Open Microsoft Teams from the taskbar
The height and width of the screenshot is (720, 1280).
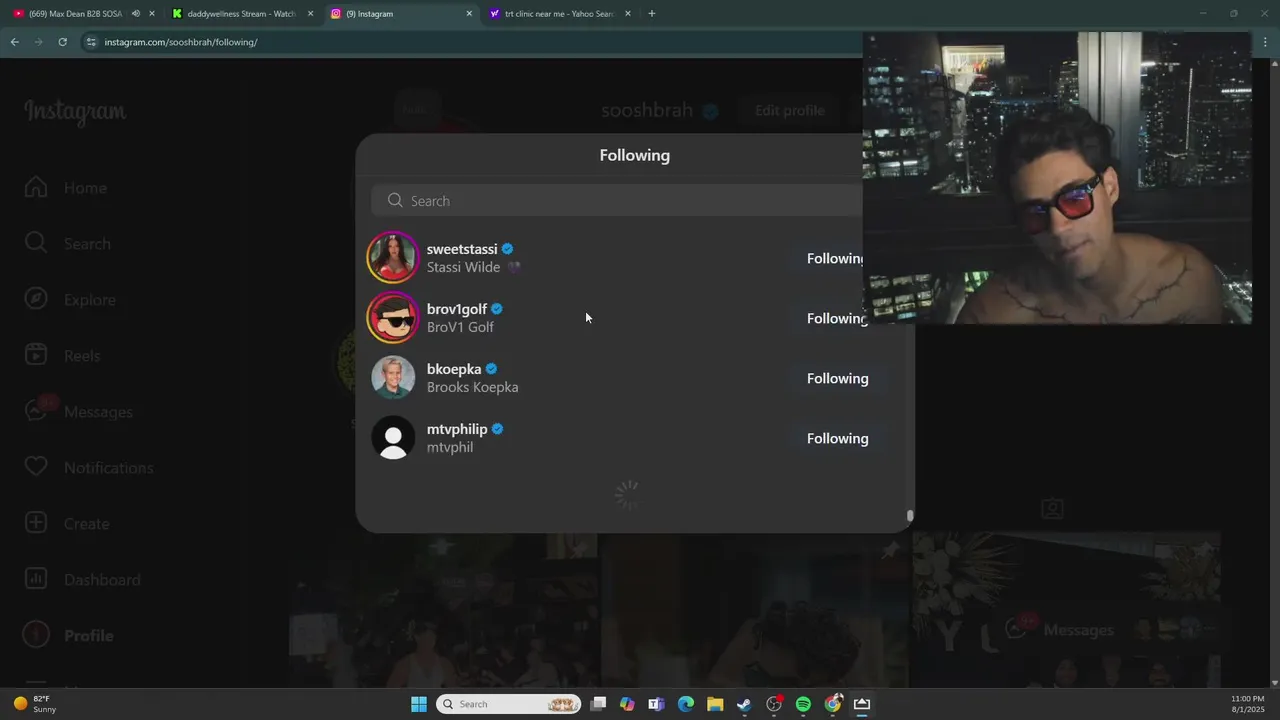coord(656,704)
